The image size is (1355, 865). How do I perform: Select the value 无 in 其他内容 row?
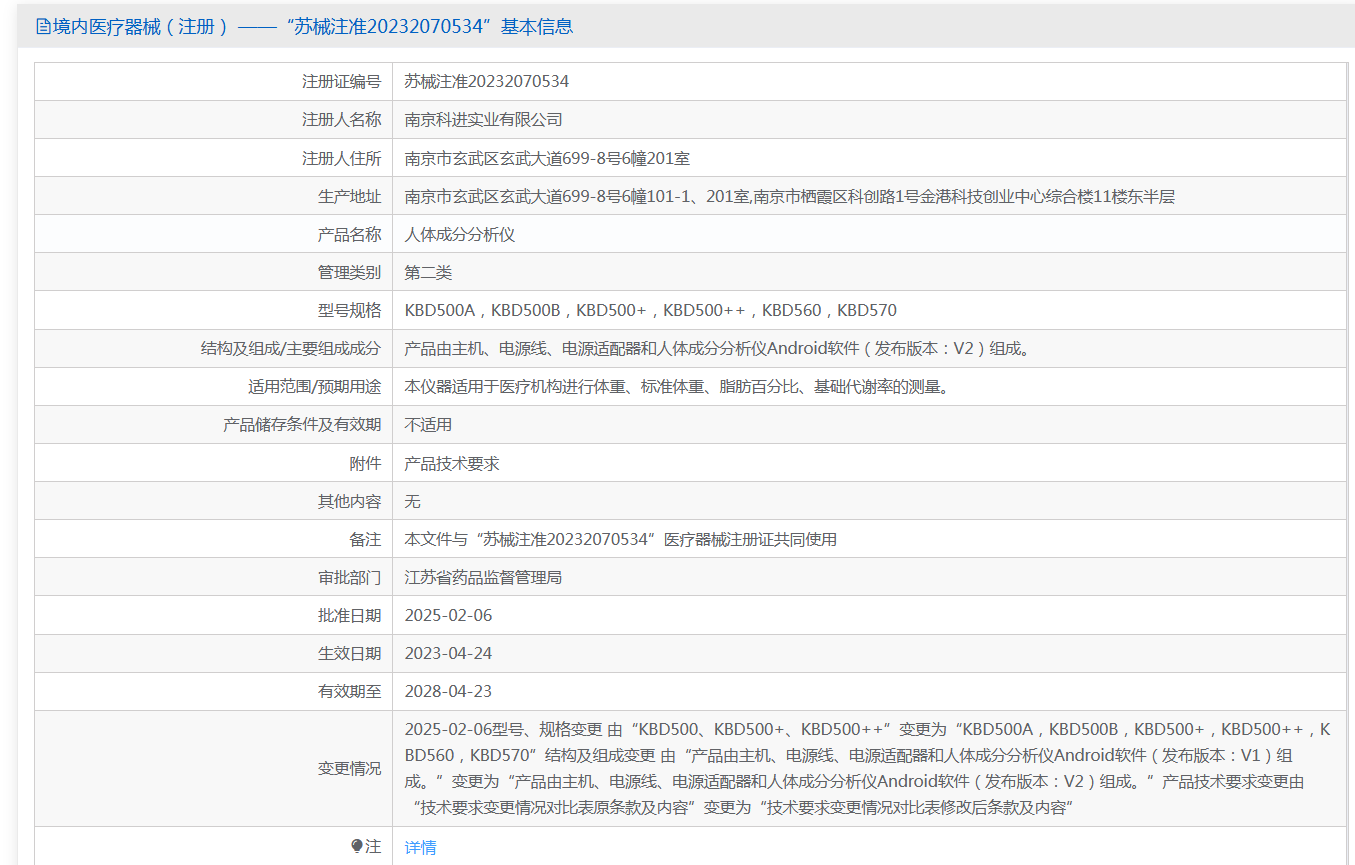point(413,501)
